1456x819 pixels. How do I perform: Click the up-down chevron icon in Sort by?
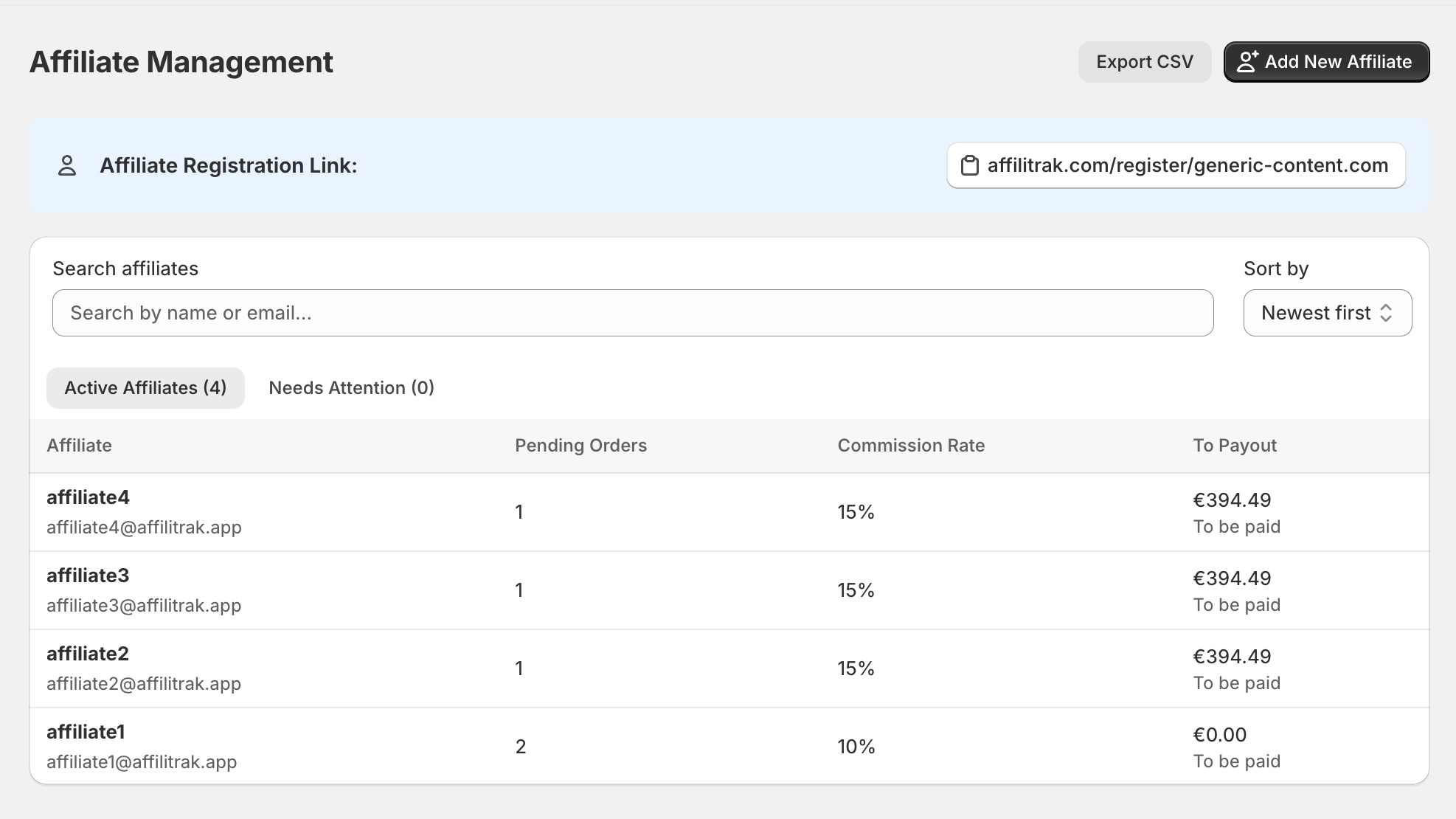coord(1386,313)
